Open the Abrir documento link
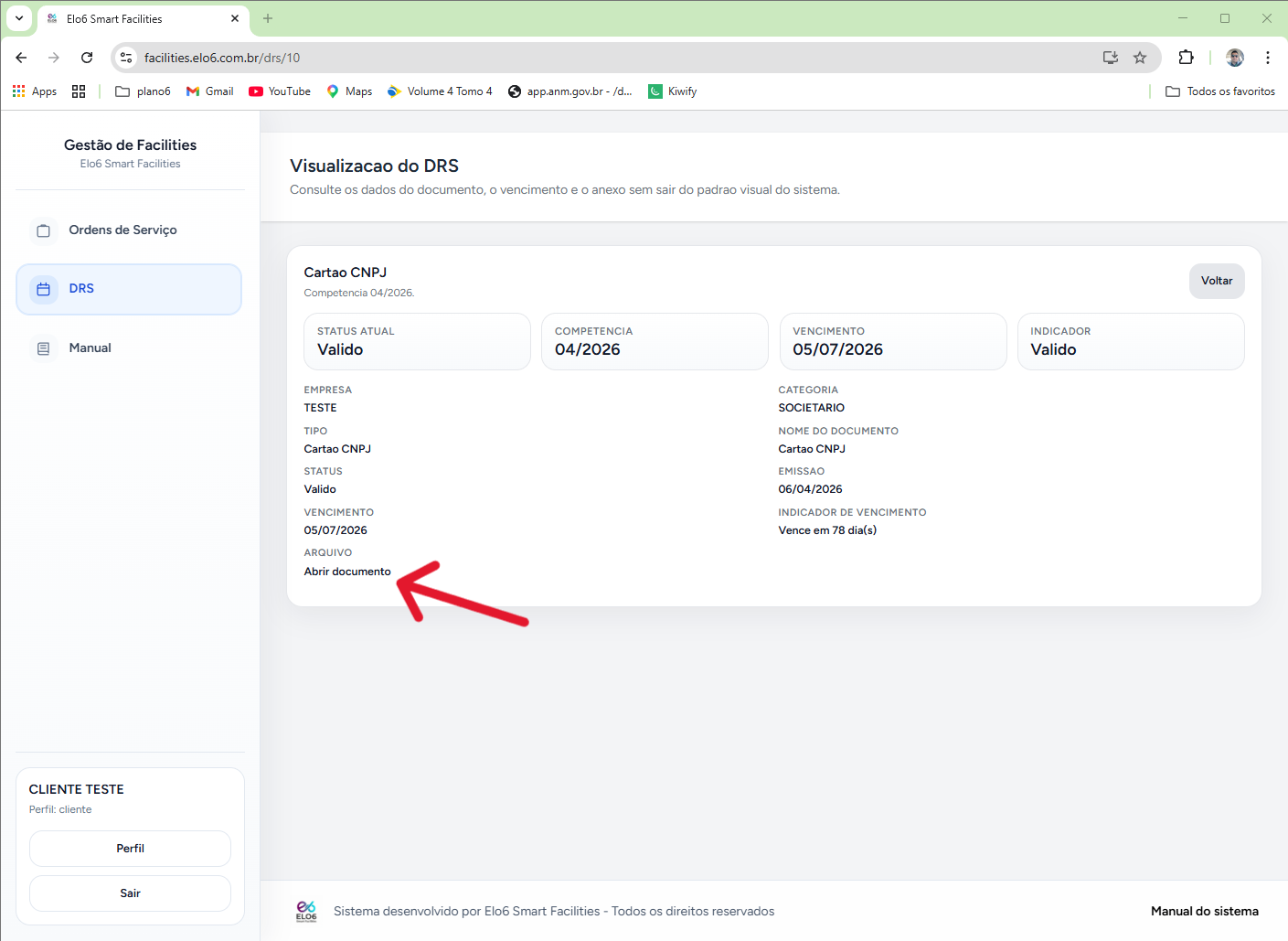Screen dimensions: 1288x941 point(347,572)
